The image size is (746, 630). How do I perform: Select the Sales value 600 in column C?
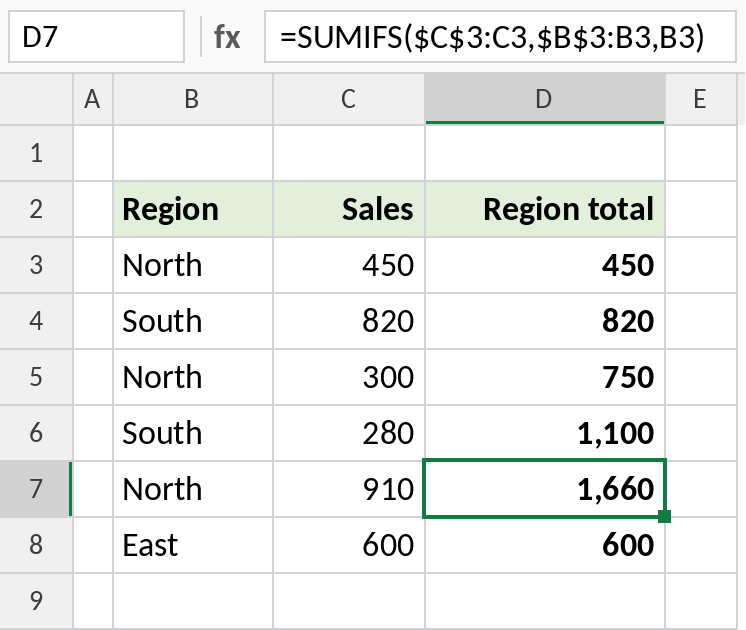tap(349, 545)
